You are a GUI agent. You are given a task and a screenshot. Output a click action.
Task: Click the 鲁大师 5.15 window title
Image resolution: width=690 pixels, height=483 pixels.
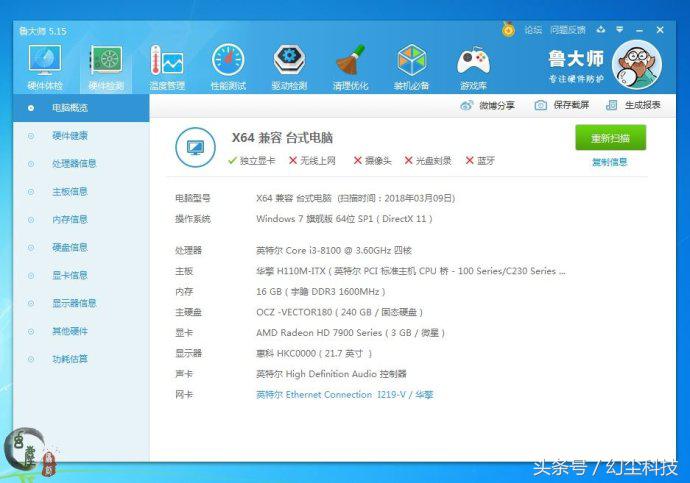(43, 31)
